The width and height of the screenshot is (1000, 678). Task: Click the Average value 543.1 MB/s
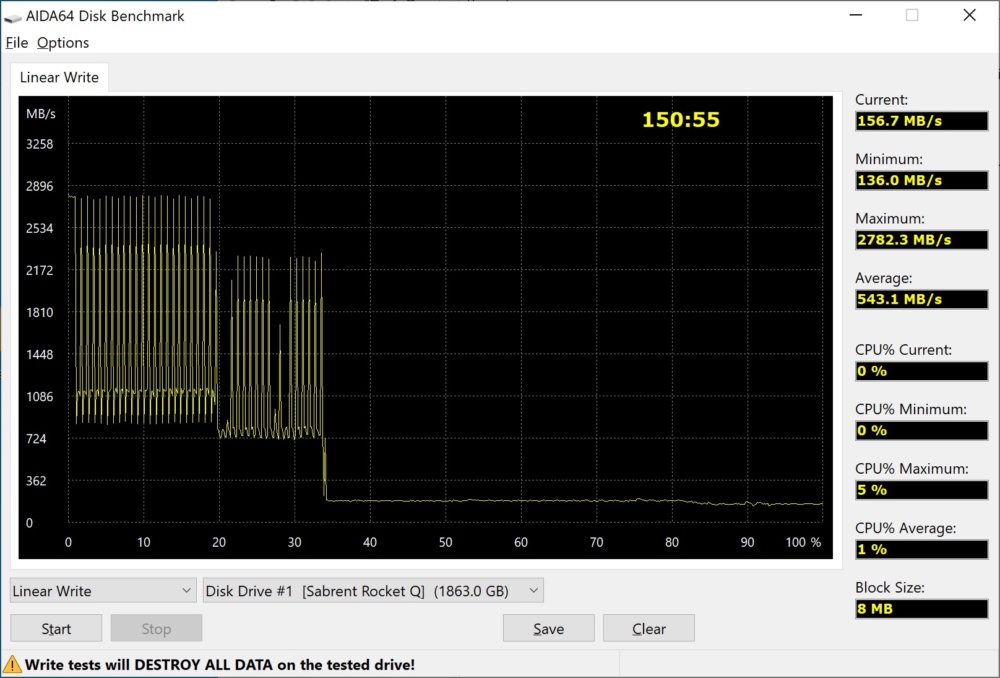(922, 299)
